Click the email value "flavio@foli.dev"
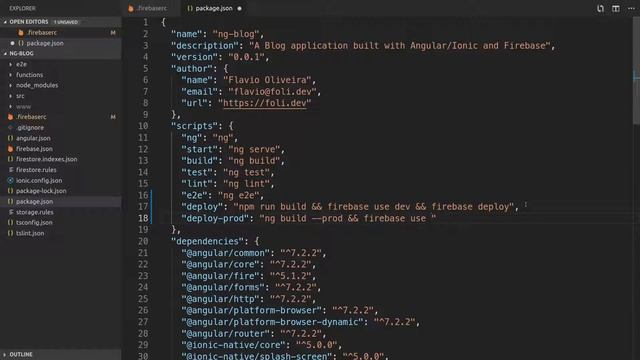640x360 pixels. [272, 92]
